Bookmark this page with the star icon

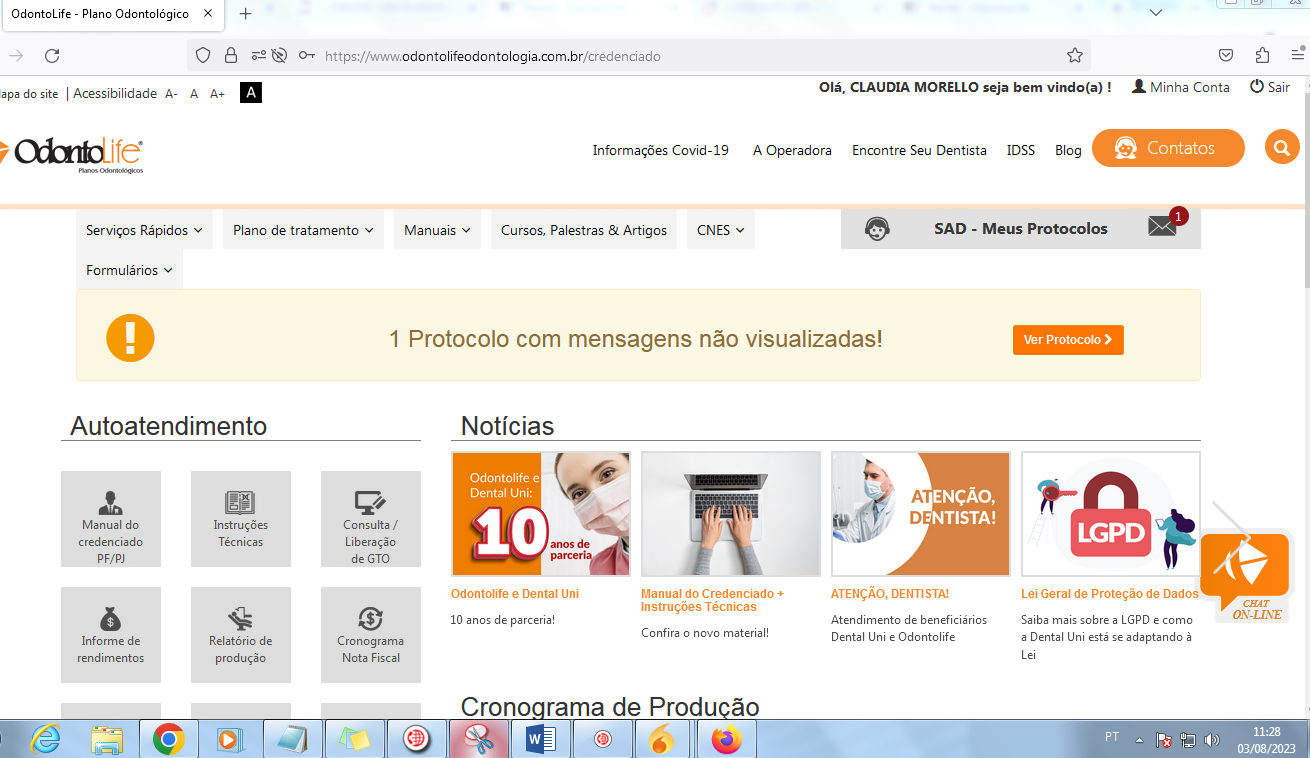tap(1075, 56)
